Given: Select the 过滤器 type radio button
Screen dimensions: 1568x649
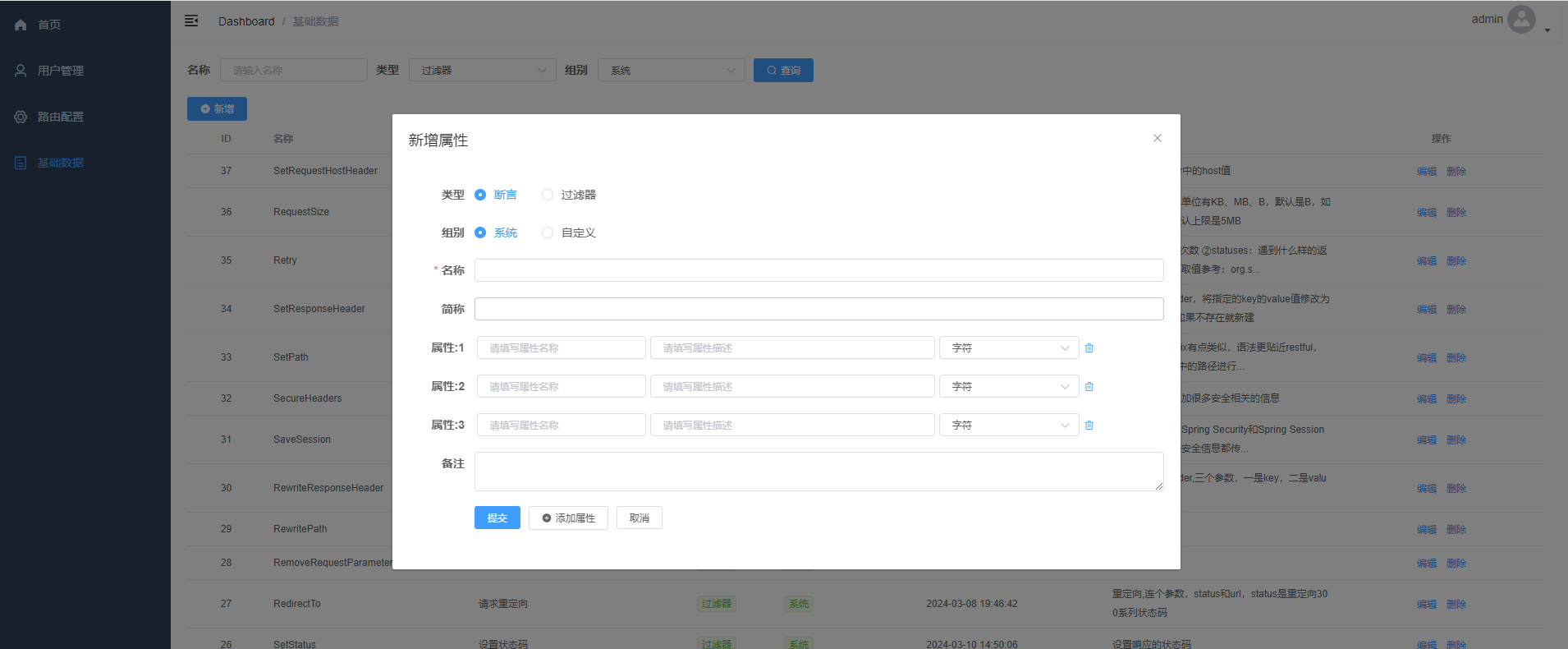Looking at the screenshot, I should (548, 195).
